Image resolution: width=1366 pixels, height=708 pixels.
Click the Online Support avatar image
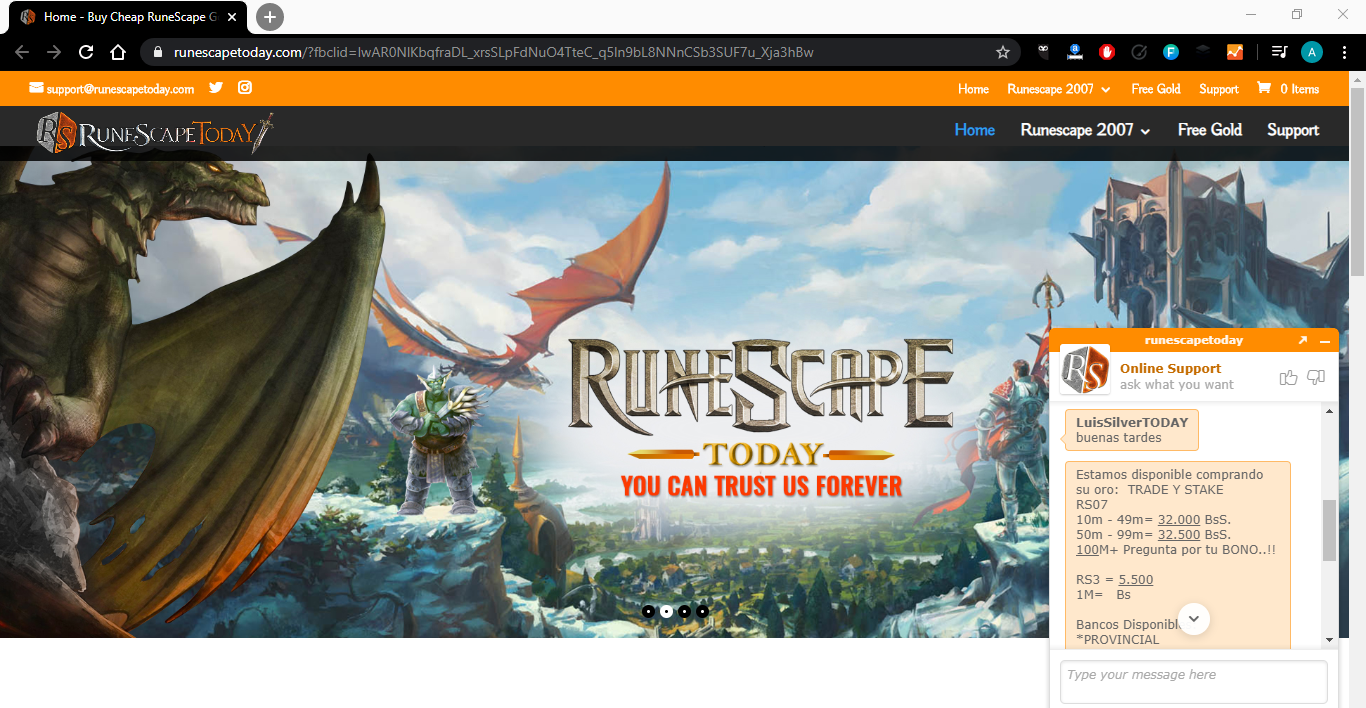pyautogui.click(x=1085, y=370)
